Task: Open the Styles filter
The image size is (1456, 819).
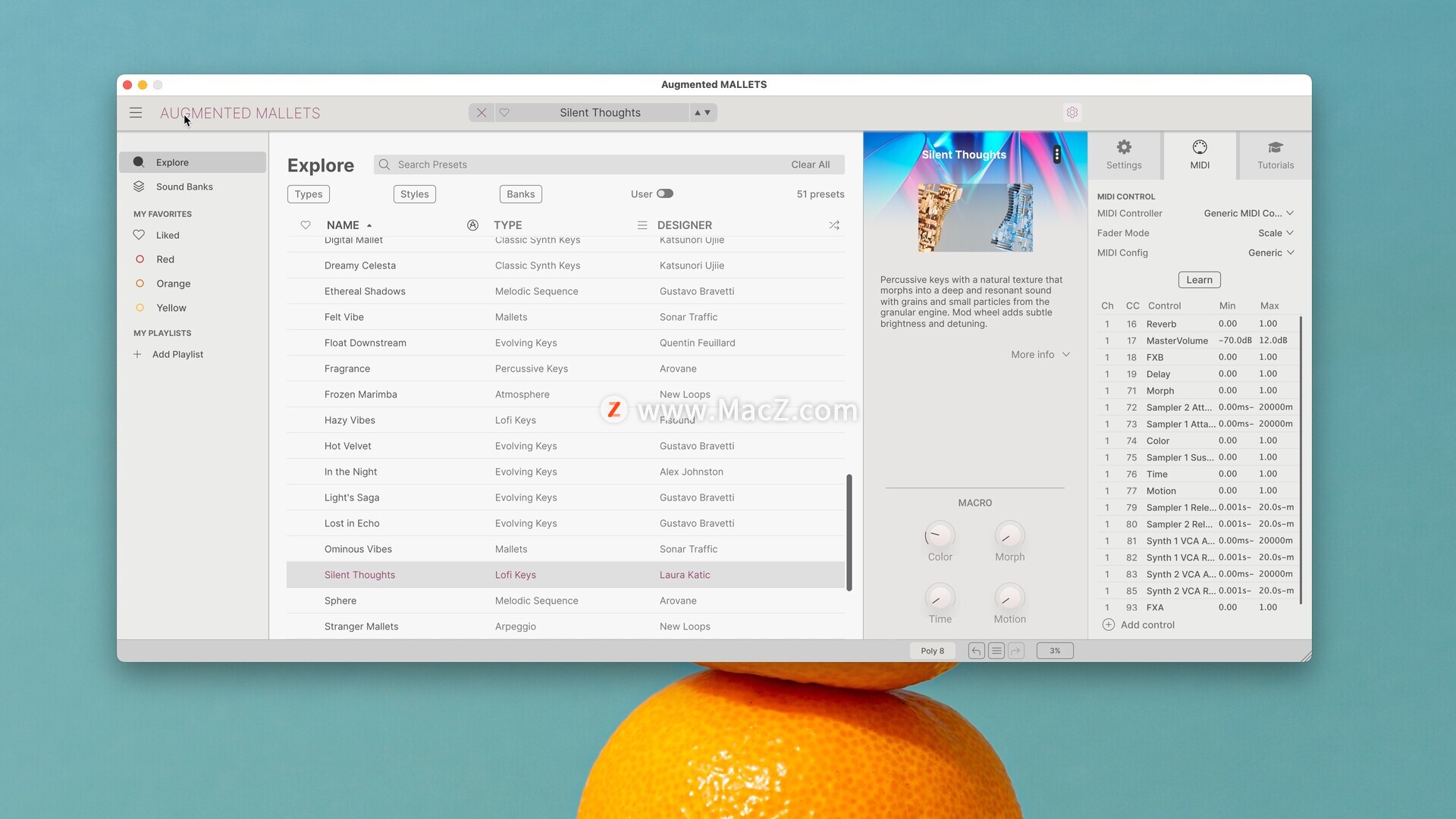Action: [x=415, y=194]
